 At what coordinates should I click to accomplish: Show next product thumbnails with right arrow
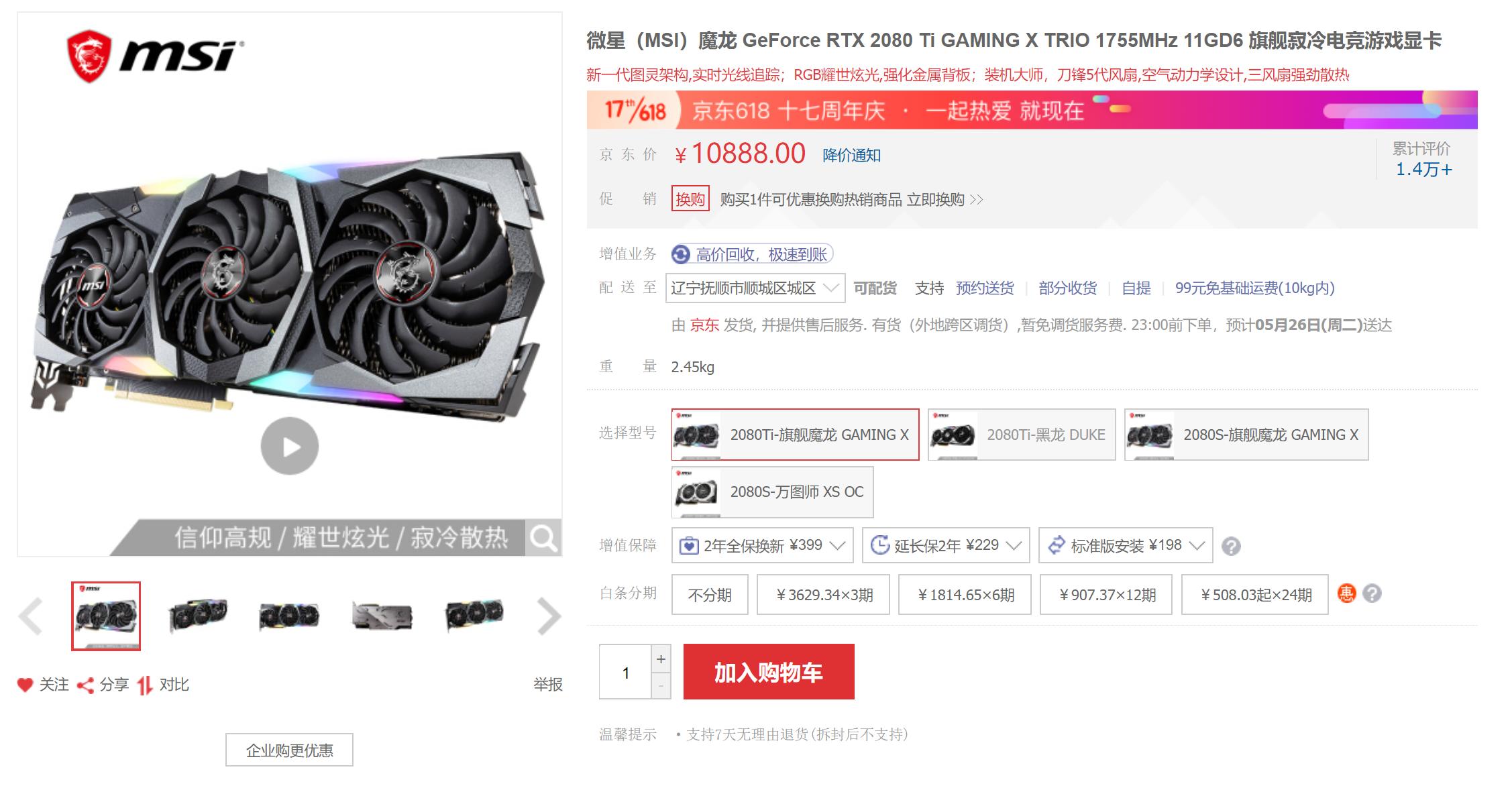[x=549, y=616]
